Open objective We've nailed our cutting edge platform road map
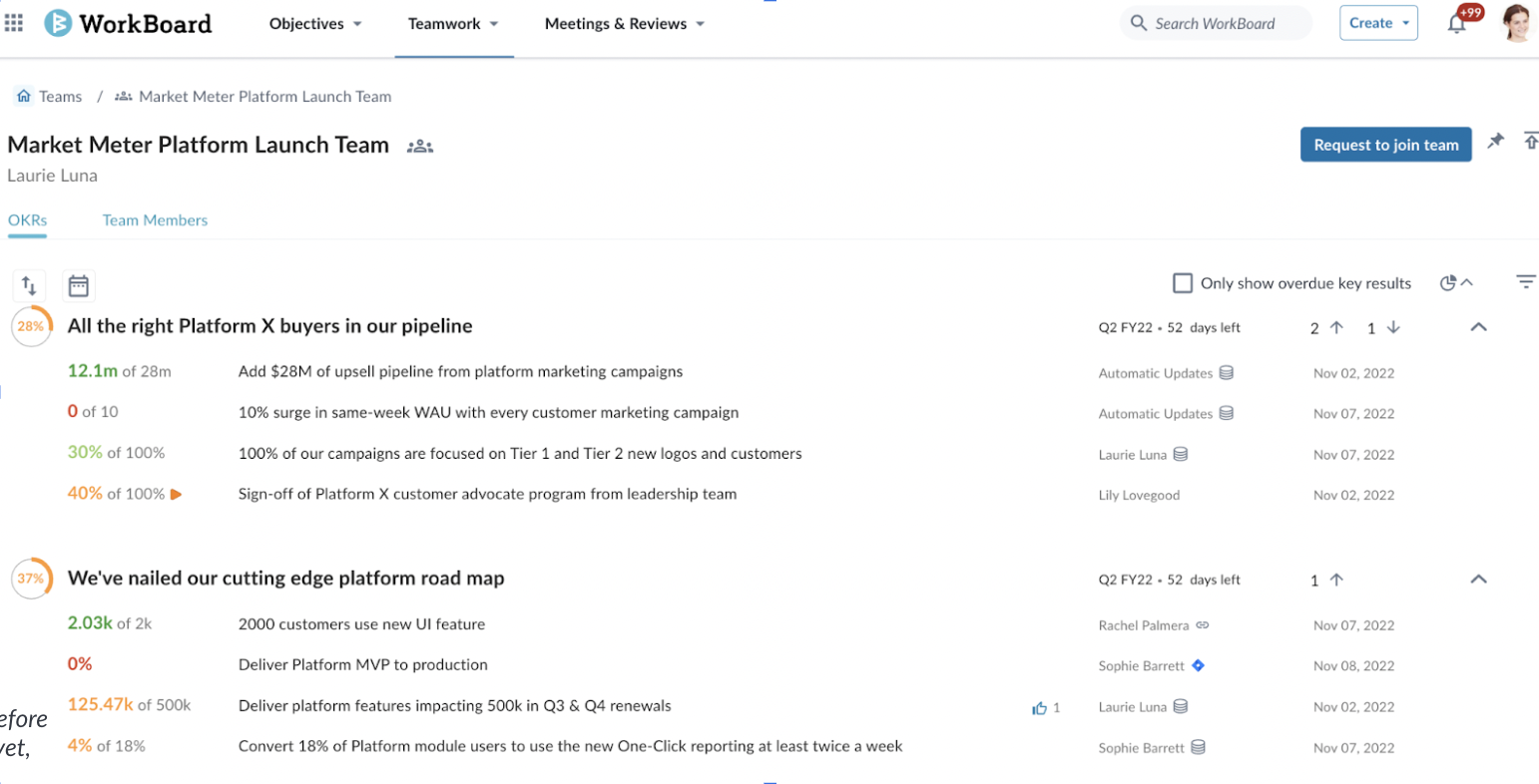Screen dimensions: 1539x784 (x=286, y=579)
